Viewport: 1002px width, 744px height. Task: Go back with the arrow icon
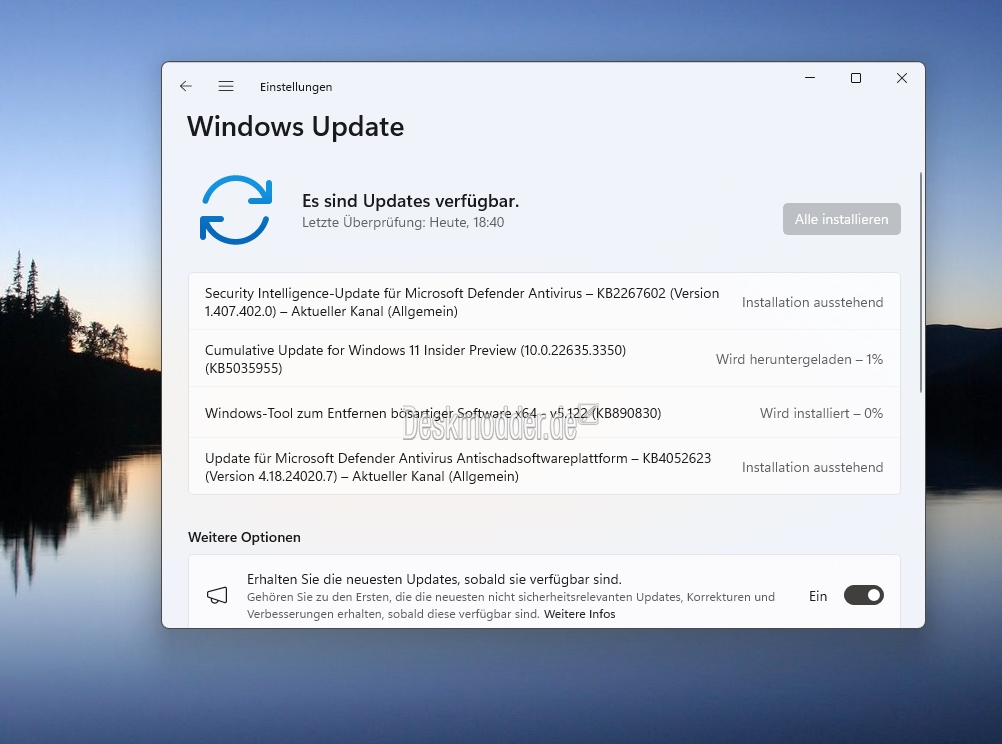tap(186, 86)
